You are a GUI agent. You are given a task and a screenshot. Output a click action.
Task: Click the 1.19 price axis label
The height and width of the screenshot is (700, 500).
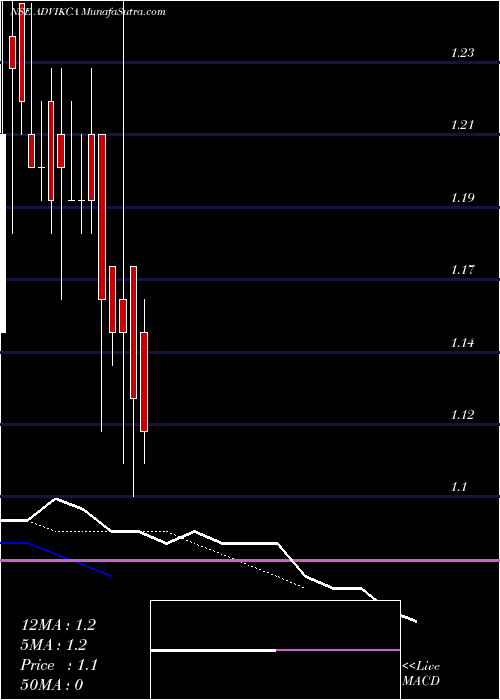[x=462, y=198]
